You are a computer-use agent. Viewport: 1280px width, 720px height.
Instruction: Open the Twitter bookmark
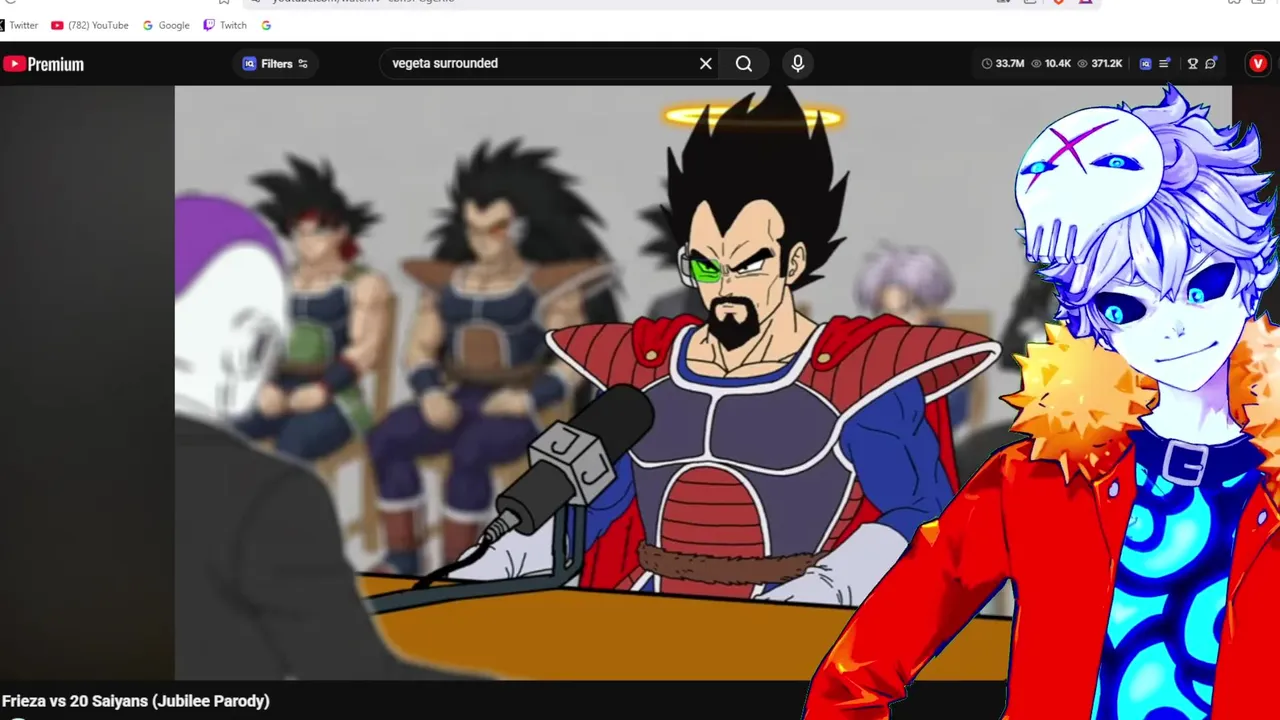tap(19, 25)
